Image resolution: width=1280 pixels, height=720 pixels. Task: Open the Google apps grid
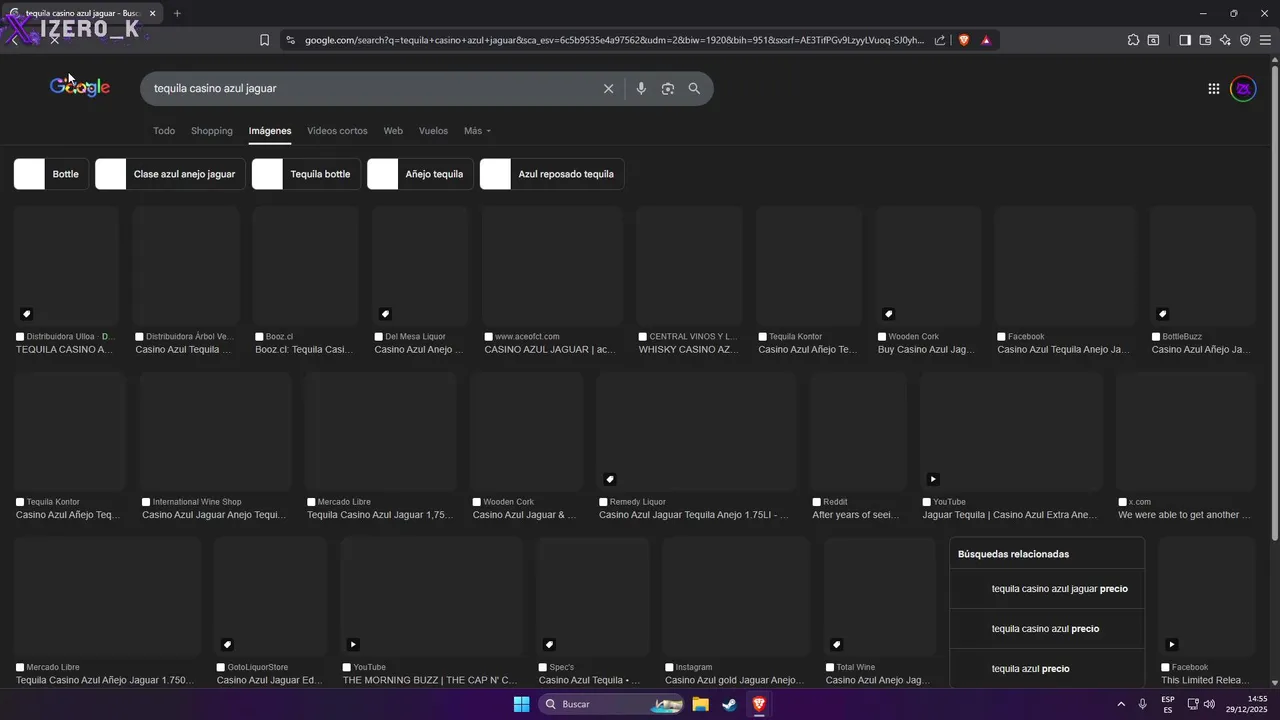(1213, 88)
